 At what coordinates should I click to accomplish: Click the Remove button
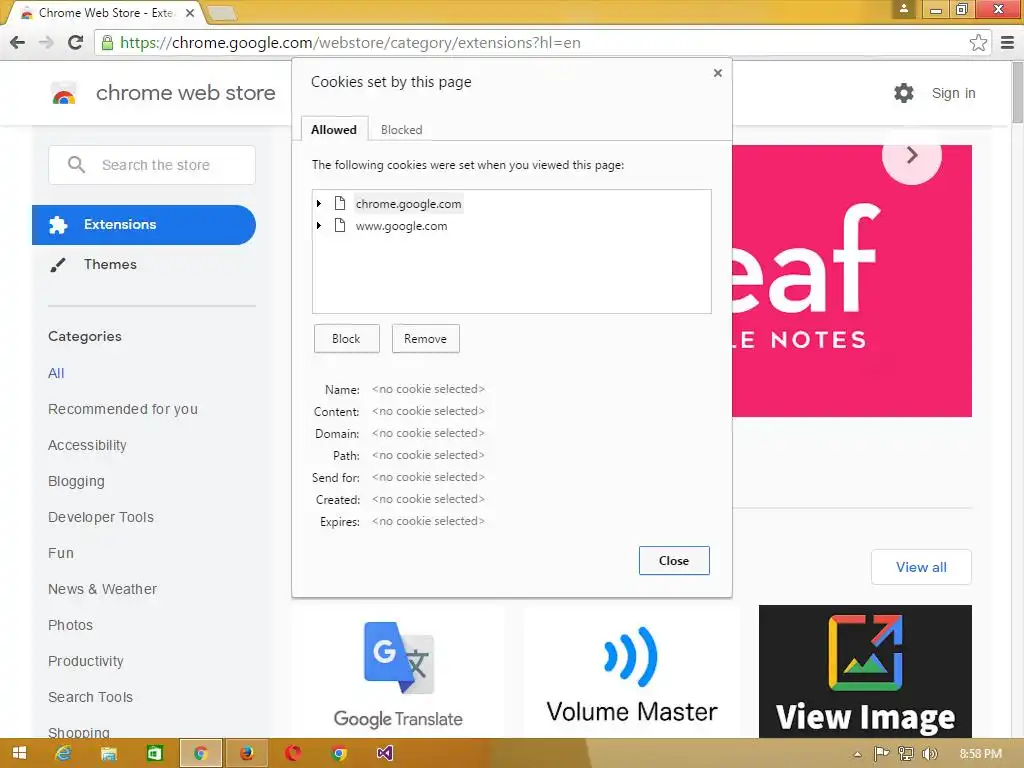pos(425,339)
